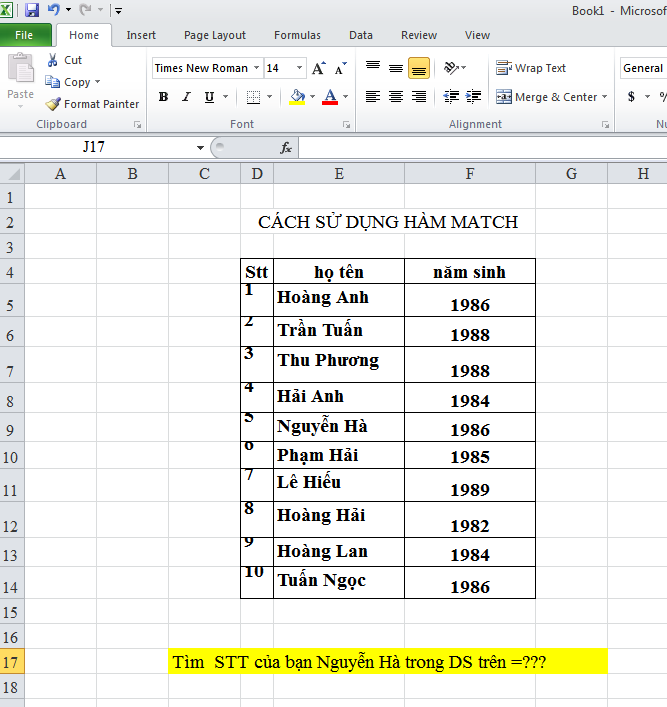Toggle Underline formatting

209,97
